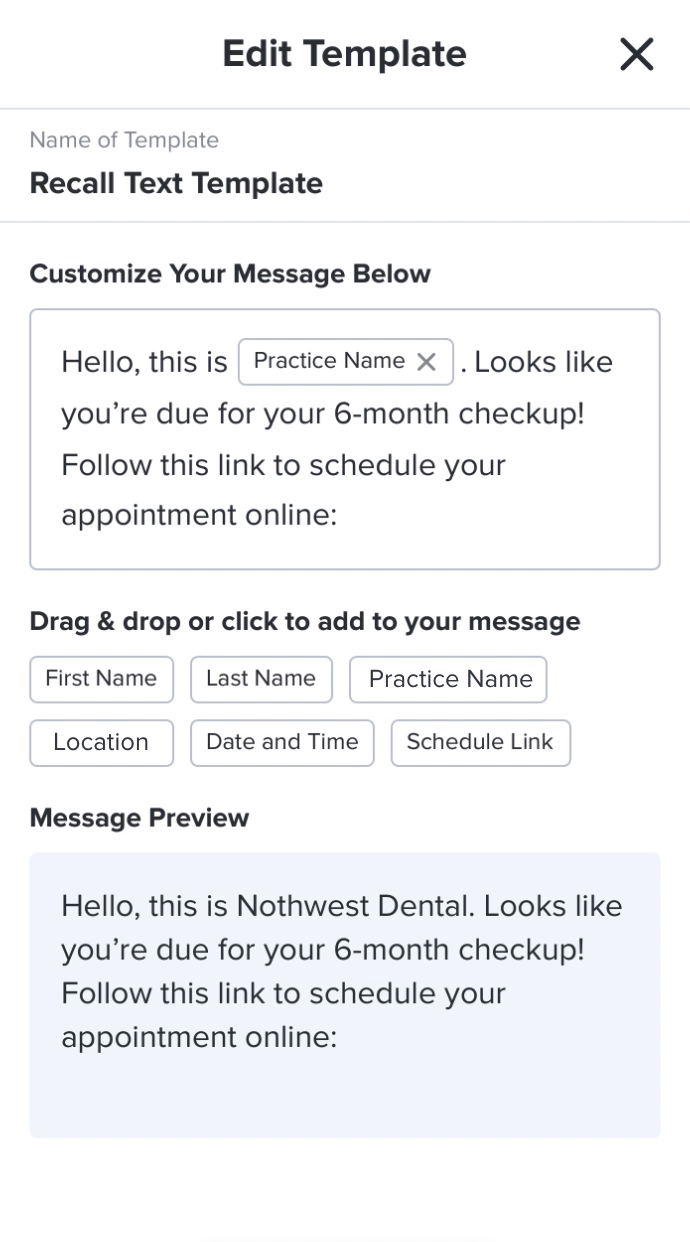Click the 'Customize Your Message Below' heading
690x1242 pixels.
[230, 274]
